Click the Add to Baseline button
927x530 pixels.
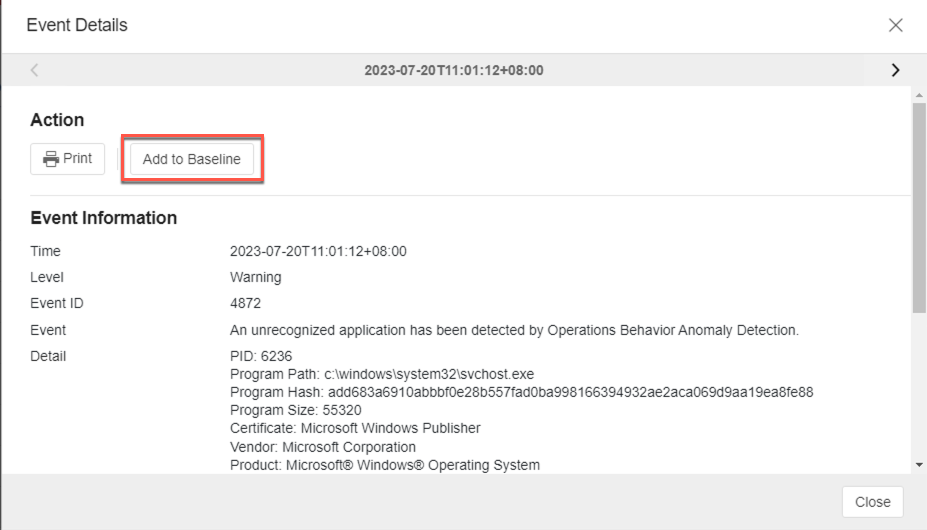pyautogui.click(x=191, y=159)
